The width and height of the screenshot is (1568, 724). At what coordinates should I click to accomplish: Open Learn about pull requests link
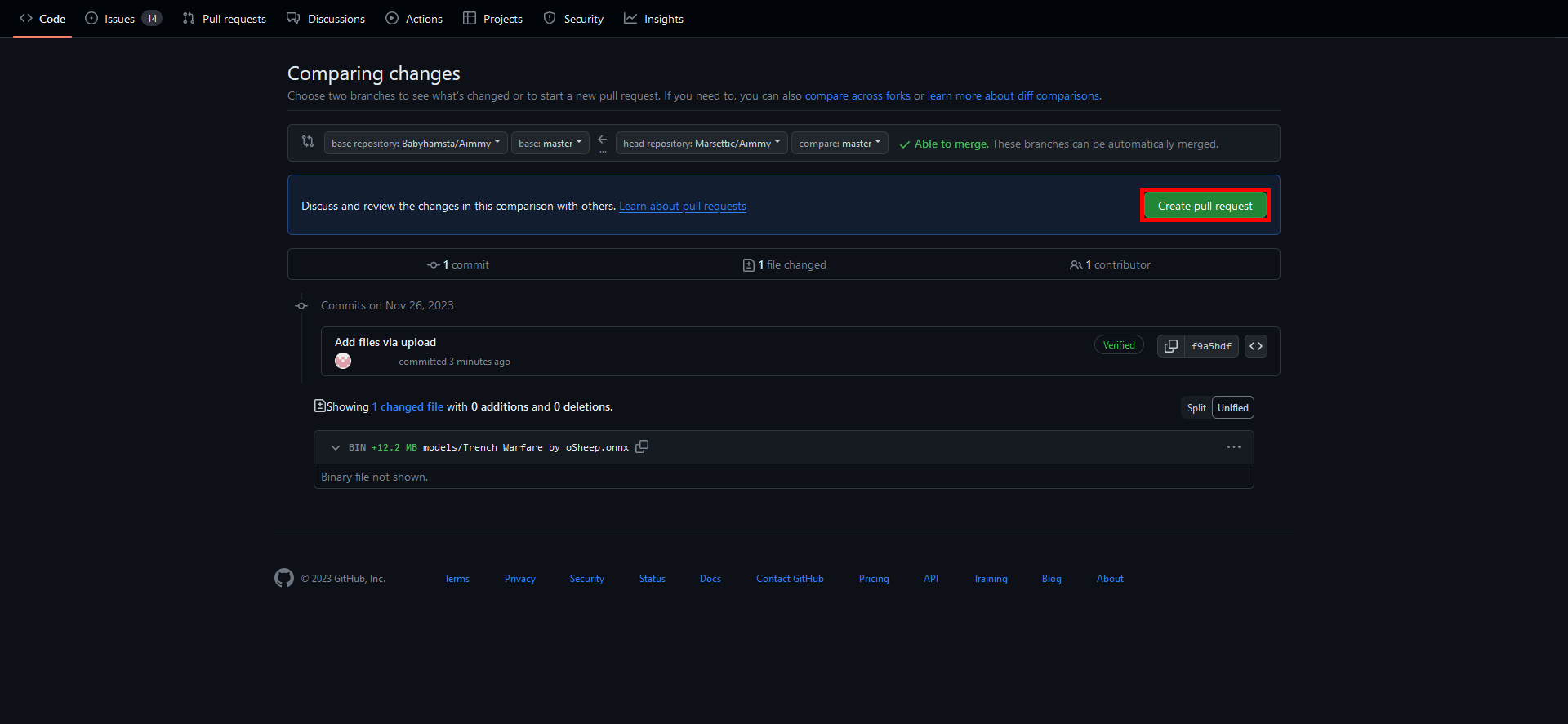coord(683,206)
